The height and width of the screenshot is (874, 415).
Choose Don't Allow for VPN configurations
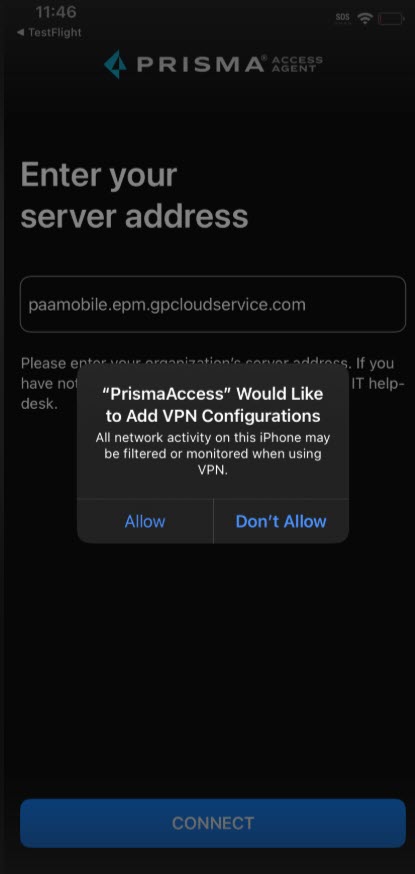[x=281, y=521]
